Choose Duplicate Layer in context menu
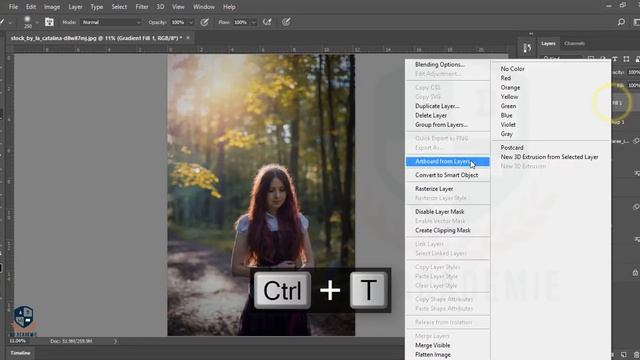The image size is (640, 360). point(437,106)
